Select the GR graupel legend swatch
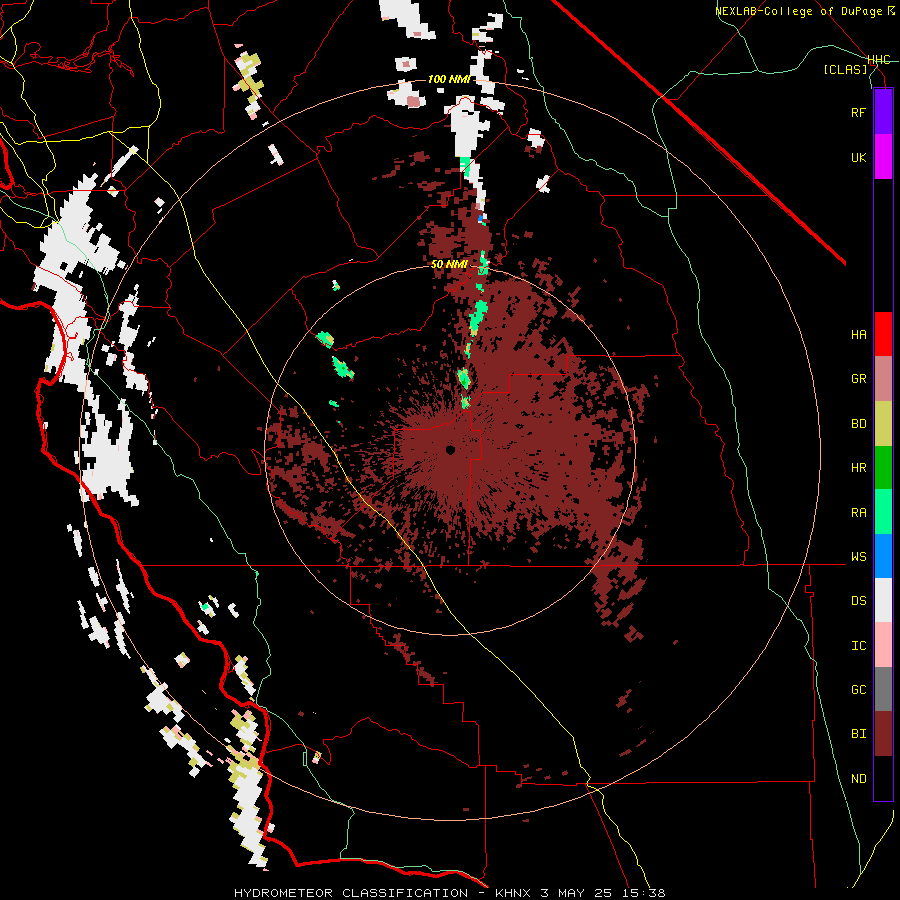 (883, 379)
